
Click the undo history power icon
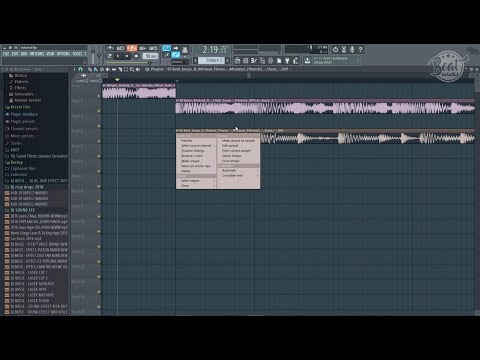(335, 50)
